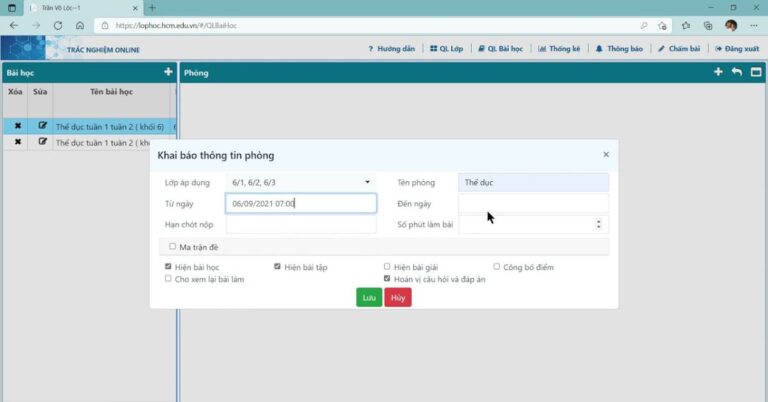This screenshot has height=402, width=768.
Task: Click the site info lock icon in the address bar
Action: click(104, 25)
